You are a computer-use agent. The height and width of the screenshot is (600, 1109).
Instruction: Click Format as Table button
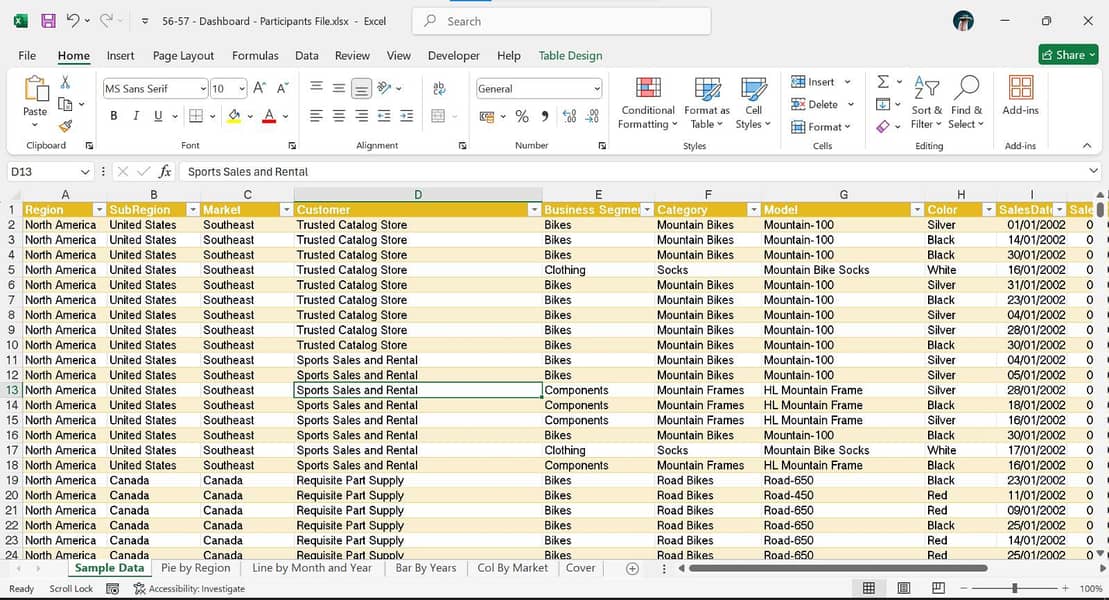point(707,103)
